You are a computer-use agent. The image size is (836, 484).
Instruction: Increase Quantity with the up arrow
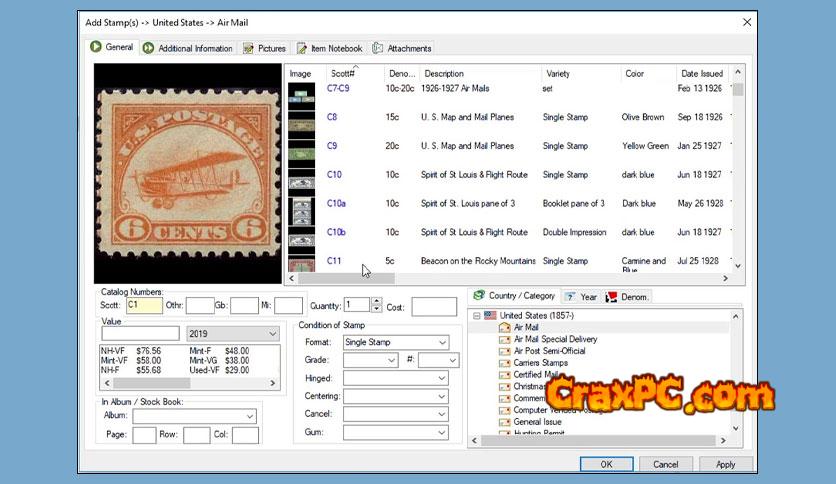coord(376,301)
